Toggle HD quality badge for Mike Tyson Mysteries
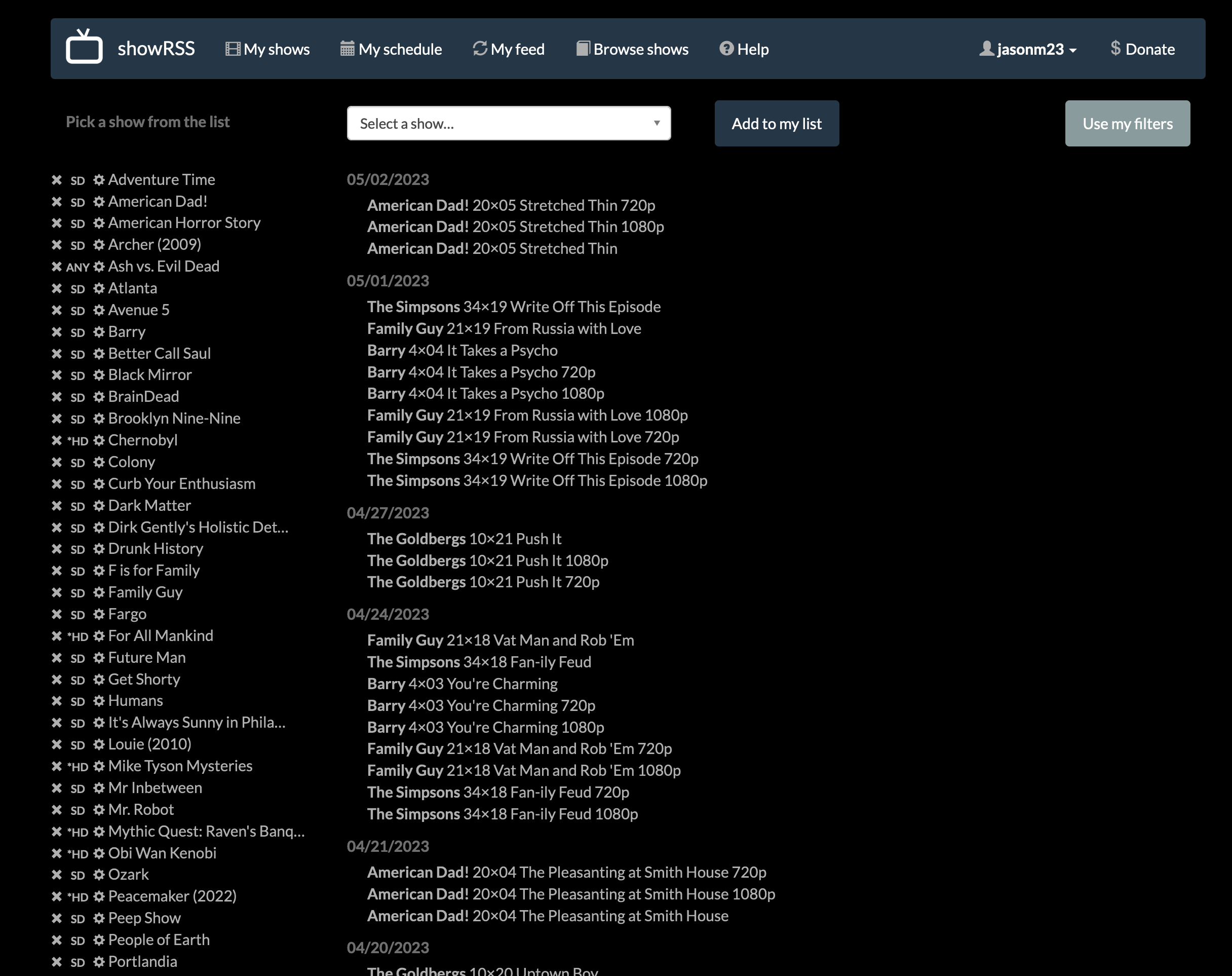Viewport: 1232px width, 976px height. (78, 767)
